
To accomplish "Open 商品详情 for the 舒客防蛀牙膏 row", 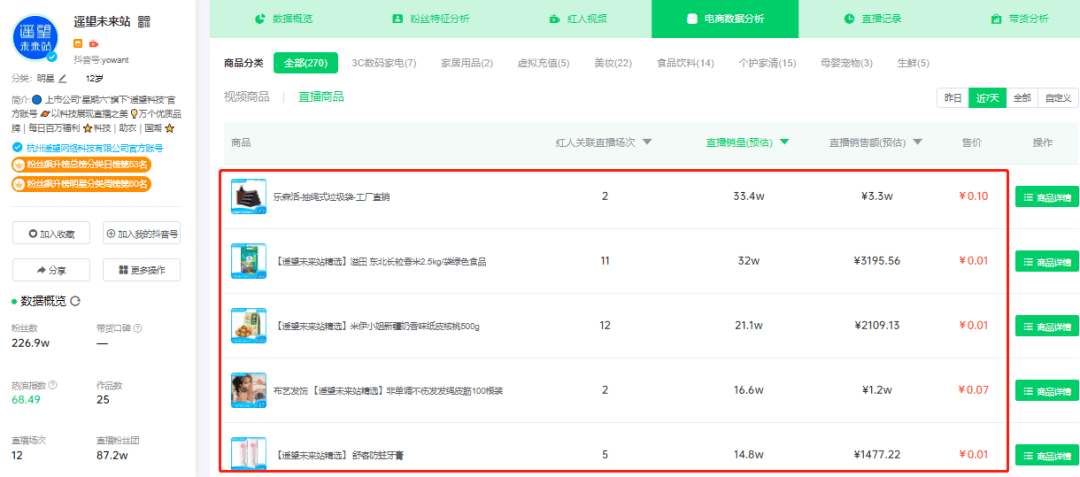I will tap(1047, 455).
